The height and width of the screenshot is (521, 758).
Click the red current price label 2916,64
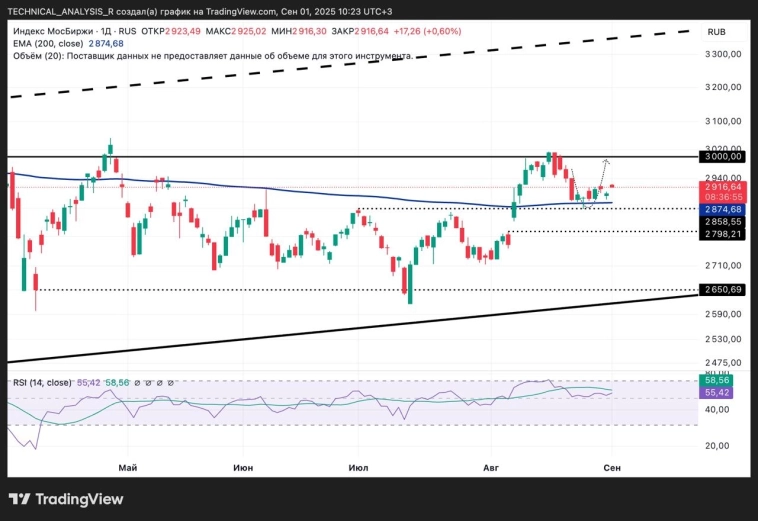click(x=723, y=187)
